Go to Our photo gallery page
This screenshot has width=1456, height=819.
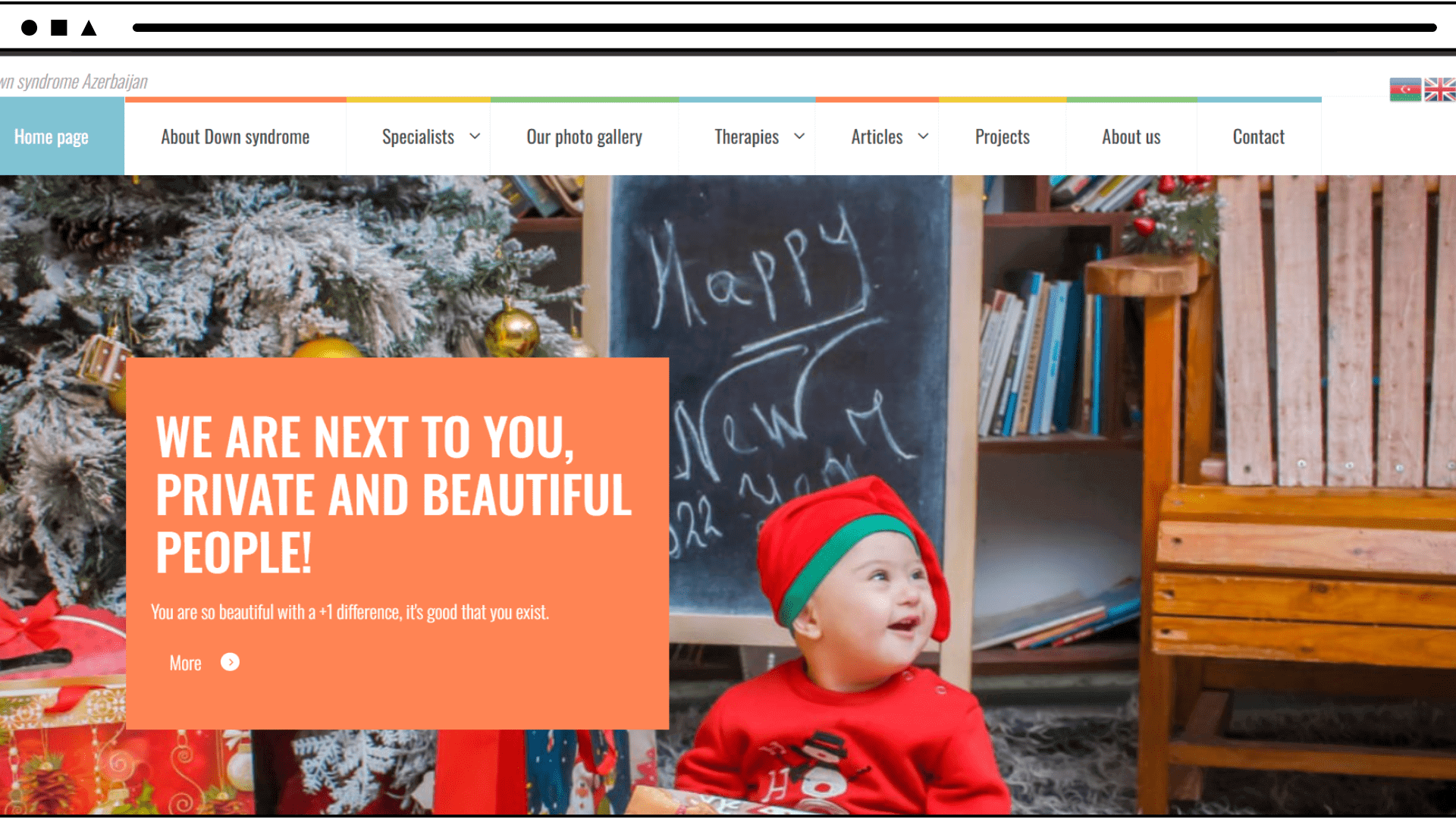pos(584,136)
